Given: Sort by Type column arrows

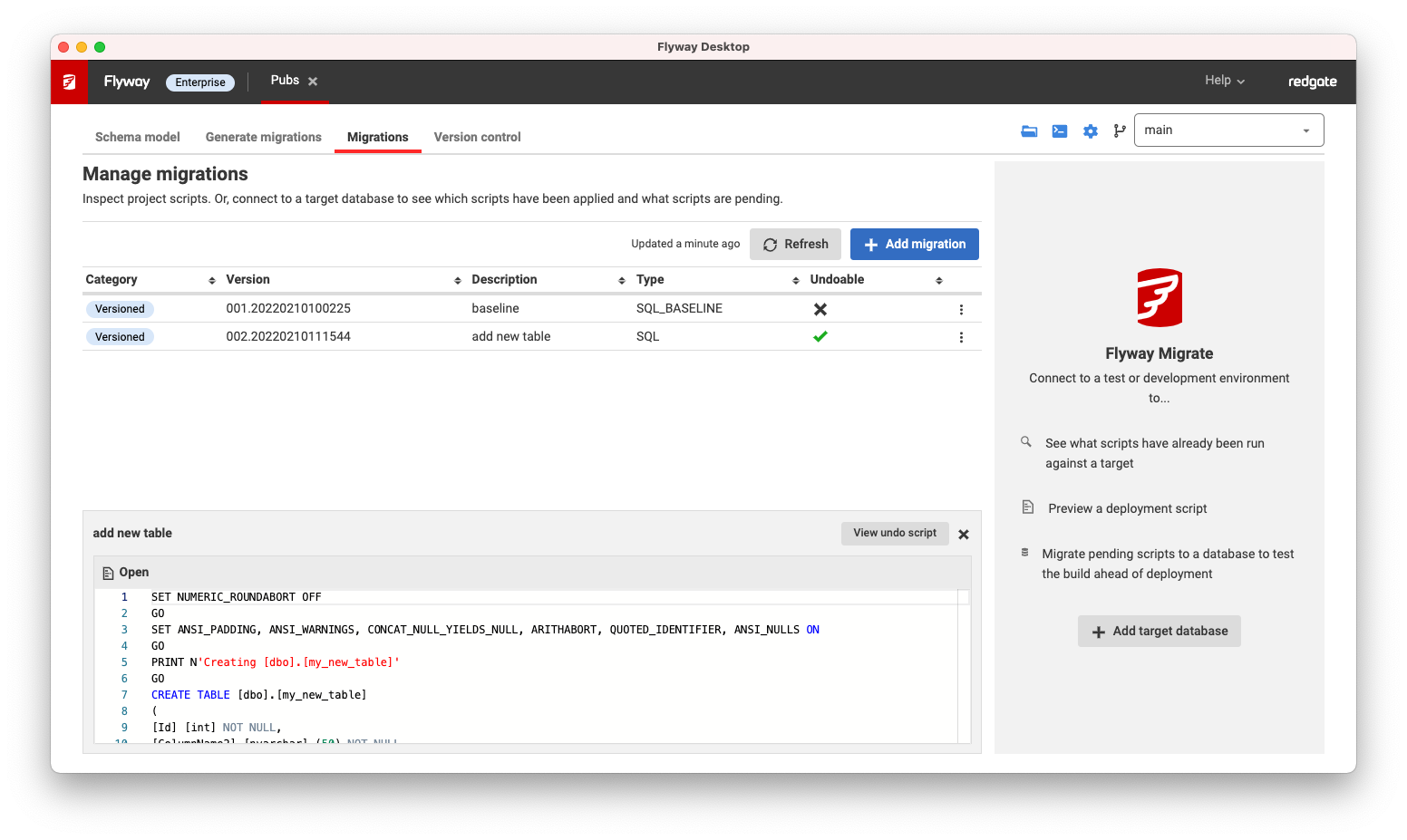Looking at the screenshot, I should (796, 281).
